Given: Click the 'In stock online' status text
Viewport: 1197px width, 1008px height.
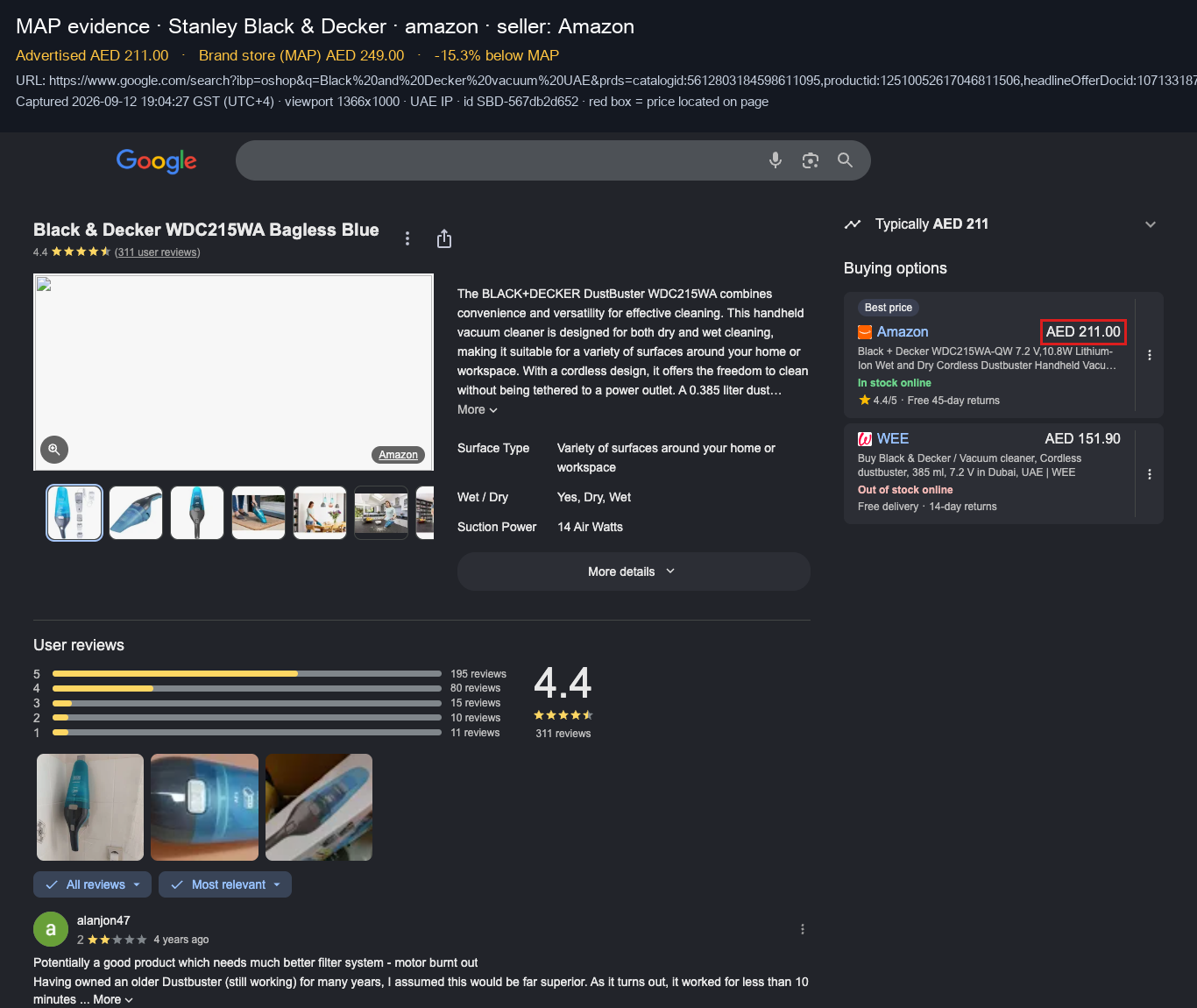Looking at the screenshot, I should pos(895,383).
